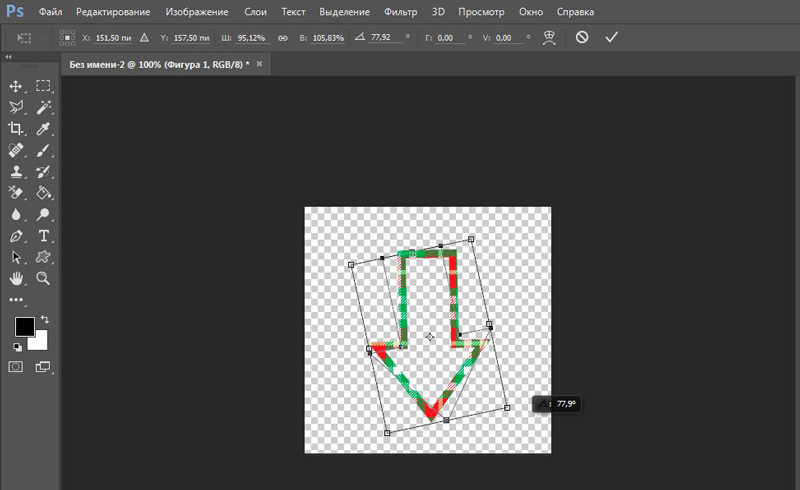Select the Eyedropper tool

click(x=43, y=129)
